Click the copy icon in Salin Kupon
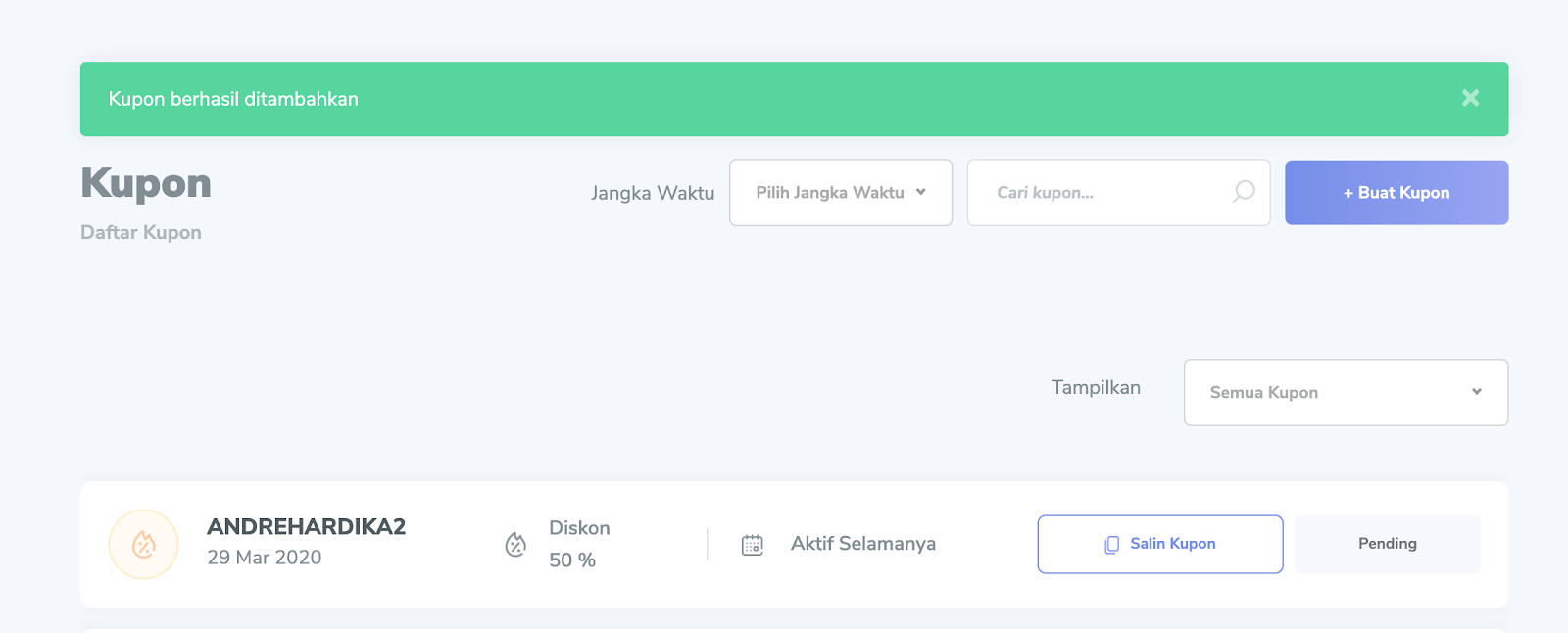 (x=1111, y=545)
